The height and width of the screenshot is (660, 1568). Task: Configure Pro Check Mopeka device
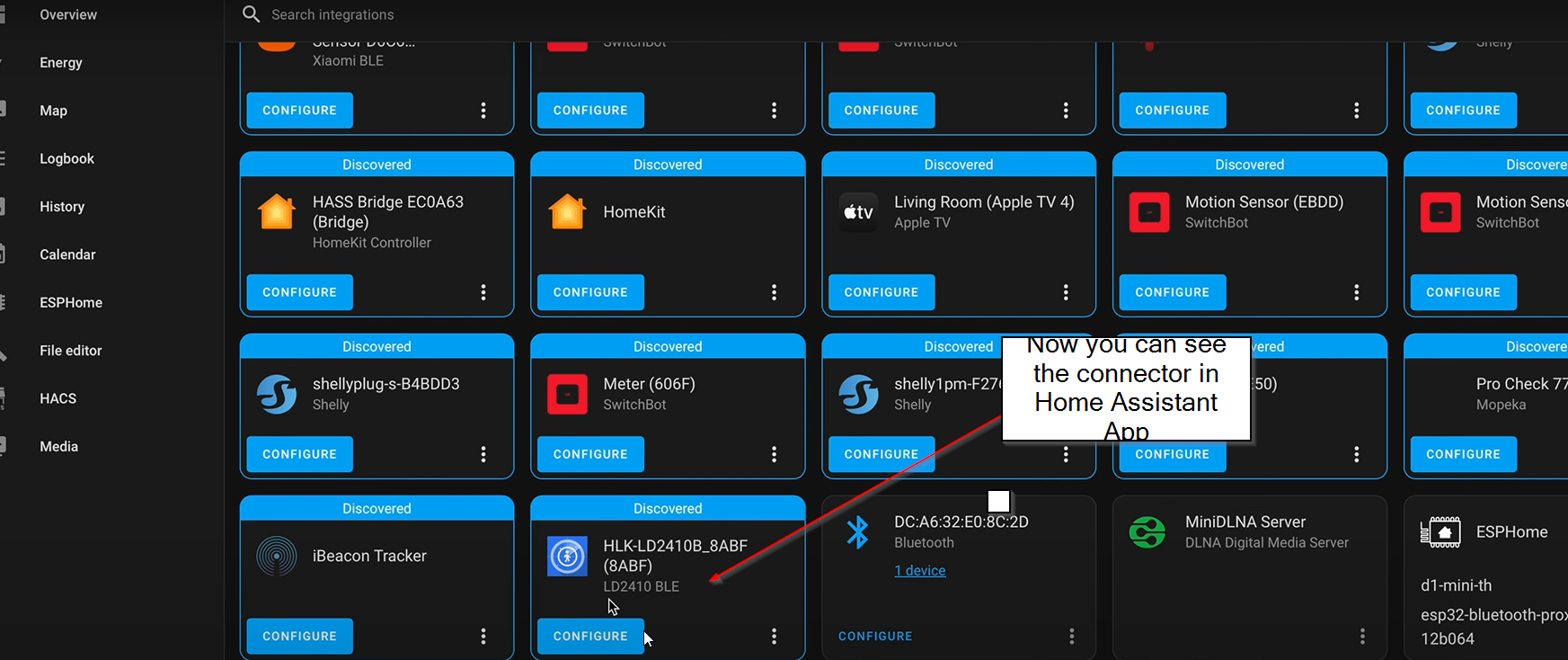coord(1464,454)
